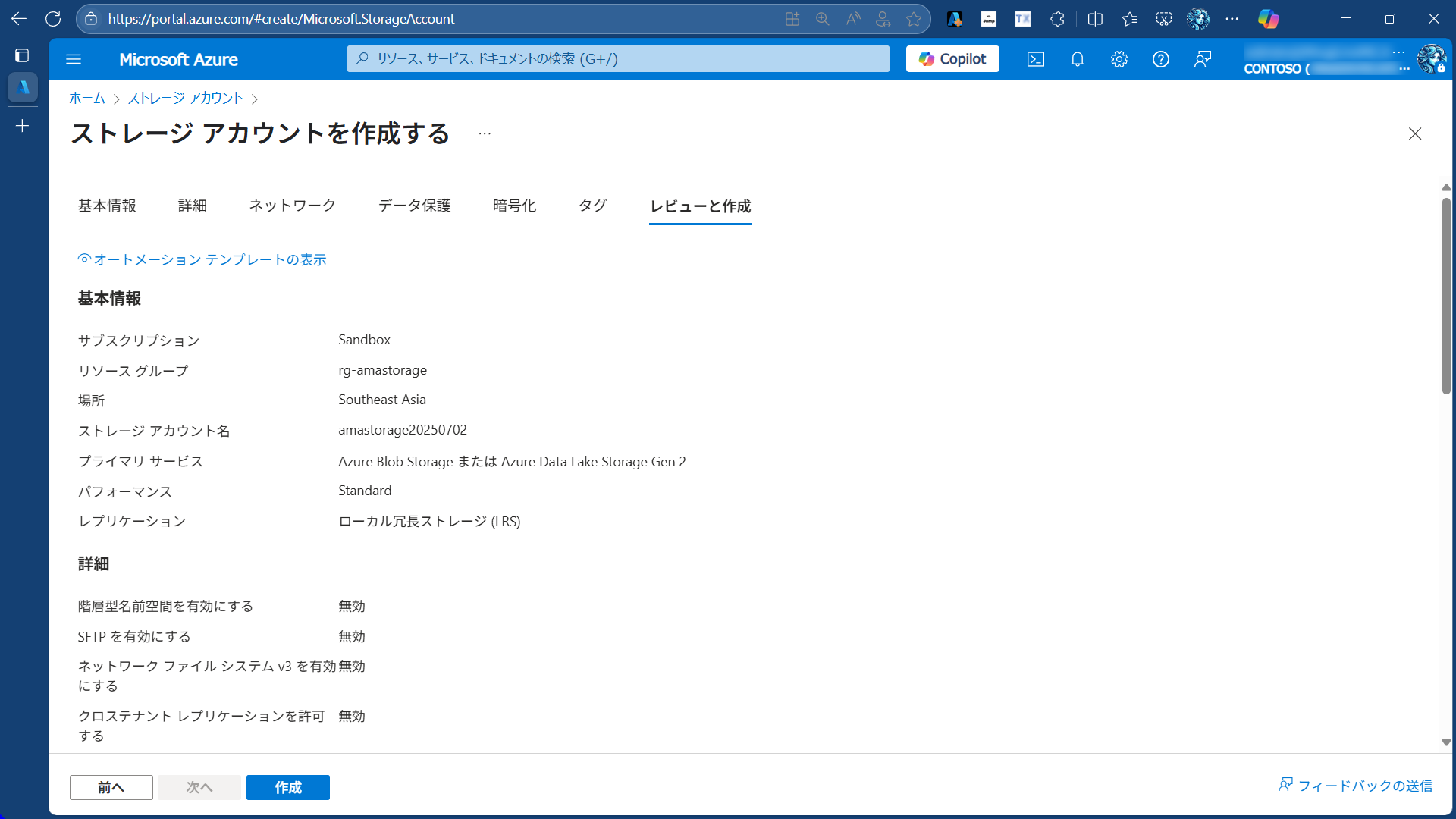This screenshot has height=819, width=1456.
Task: Add a new tab with plus icon
Action: point(23,126)
